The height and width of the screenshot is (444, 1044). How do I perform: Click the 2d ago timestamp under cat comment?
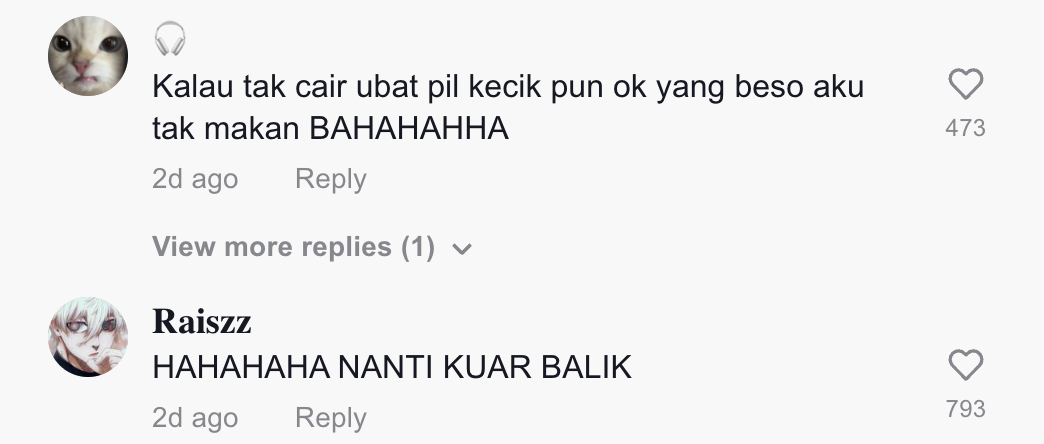195,179
